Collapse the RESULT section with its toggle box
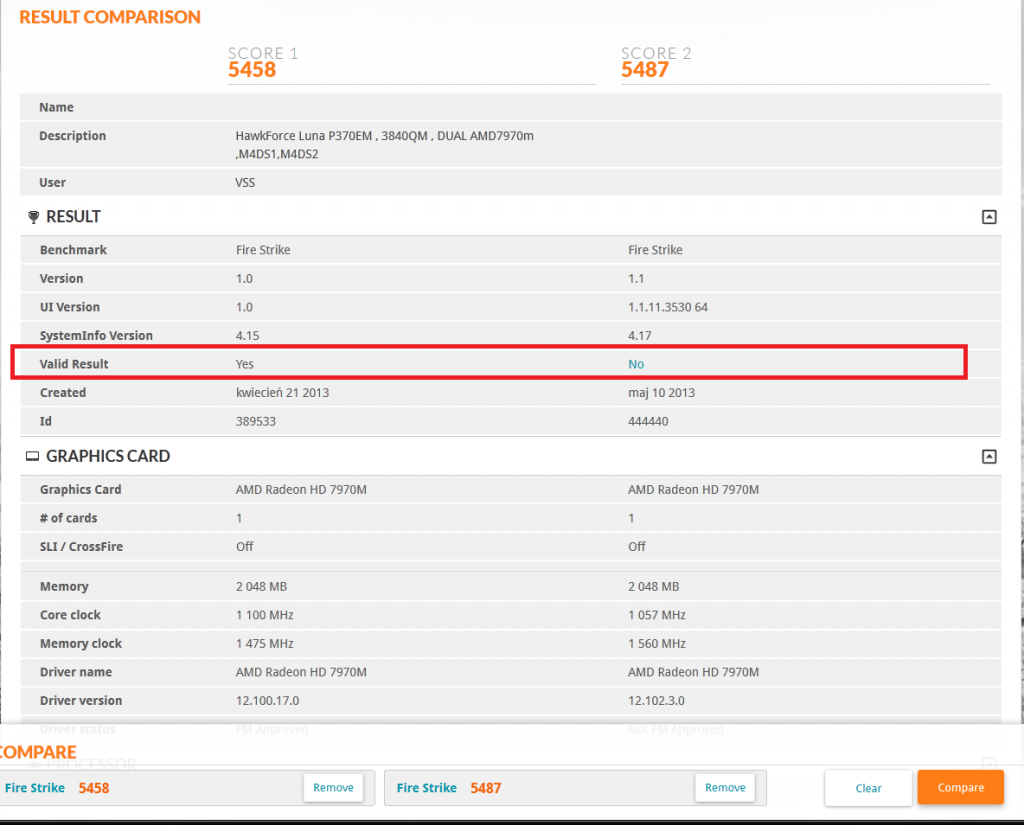The width and height of the screenshot is (1024, 825). (989, 217)
